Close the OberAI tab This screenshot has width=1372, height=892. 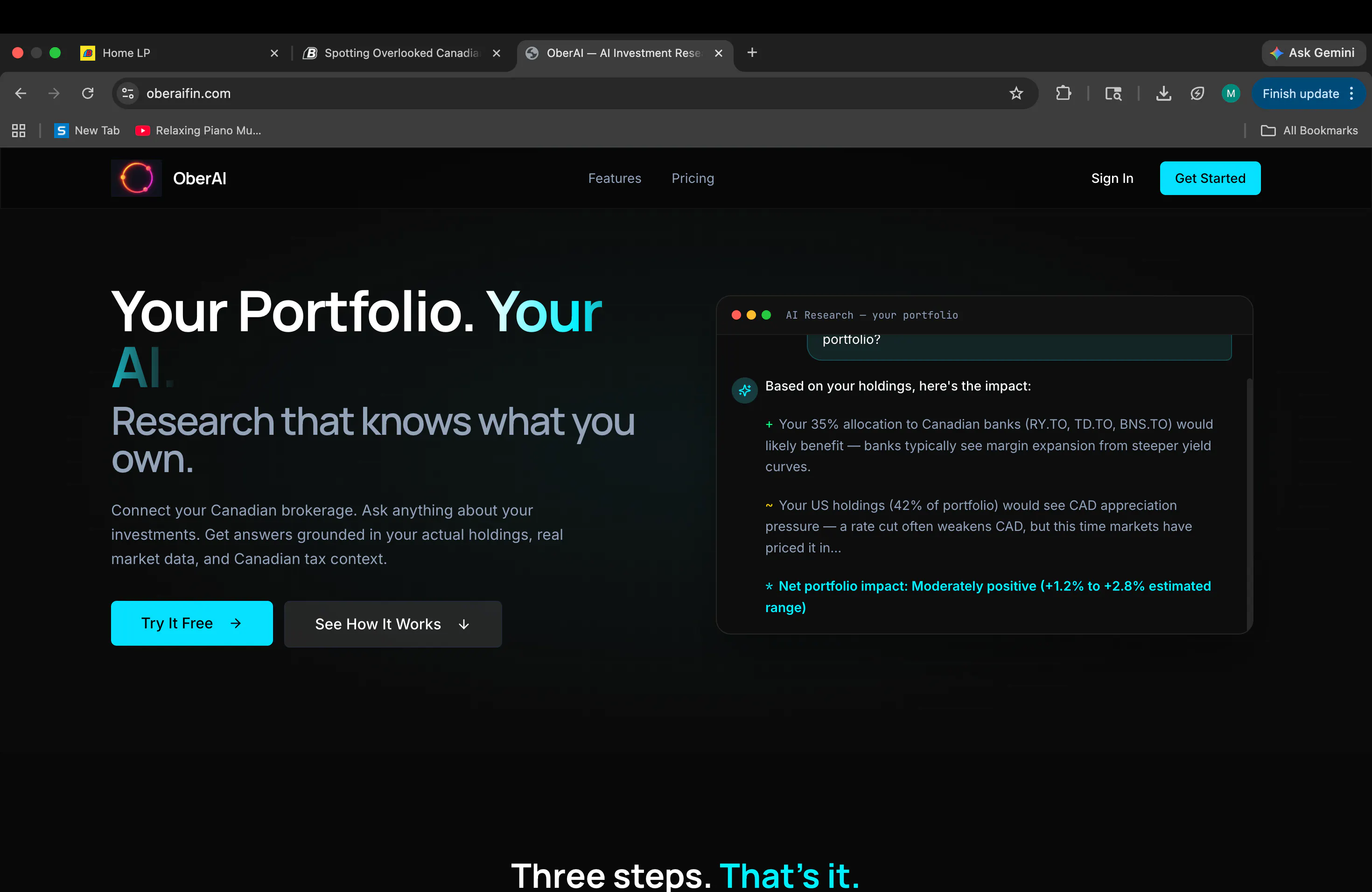pyautogui.click(x=719, y=53)
